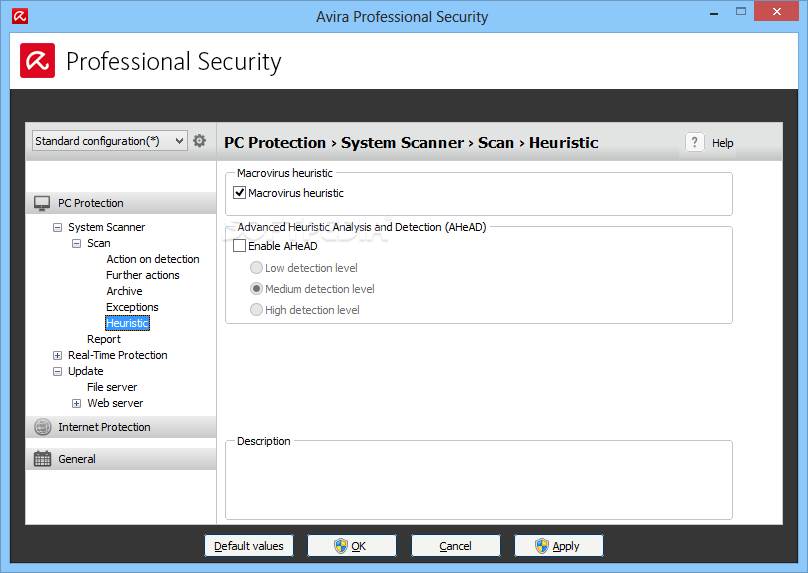Expand the Web server node
Screen dimensions: 808x573
[x=76, y=403]
